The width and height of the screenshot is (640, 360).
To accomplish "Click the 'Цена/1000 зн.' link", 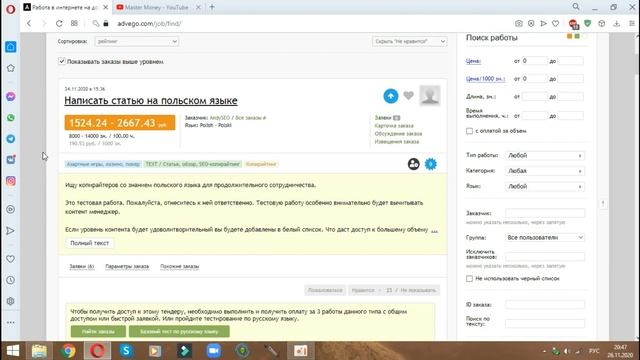I will click(x=485, y=79).
